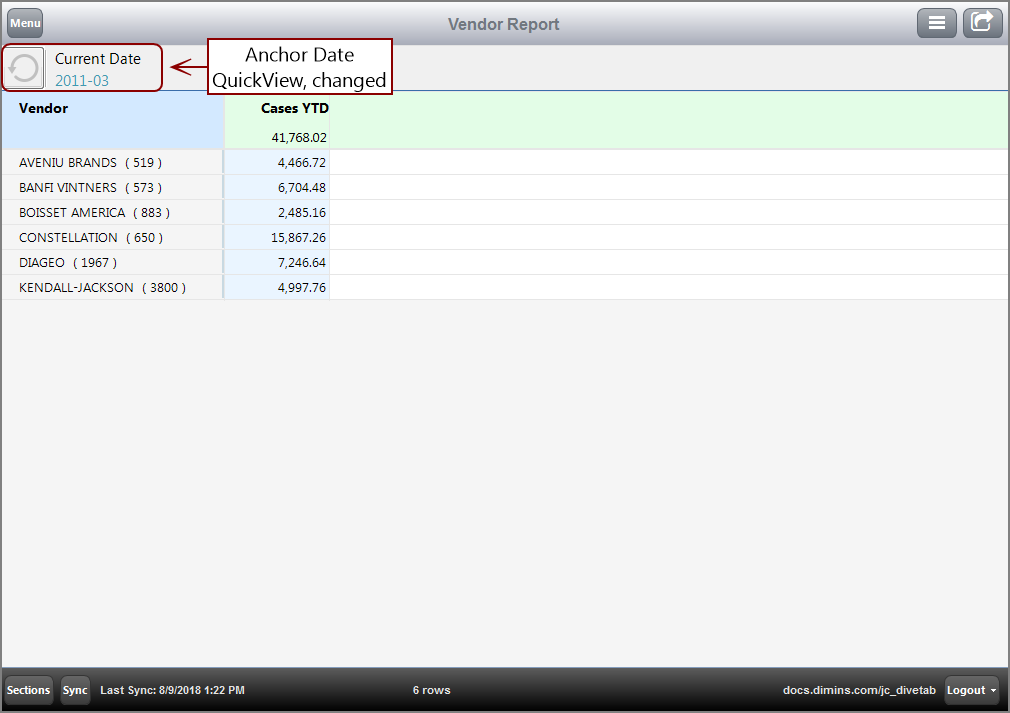This screenshot has width=1010, height=713.
Task: Click the Sync icon to refresh data
Action: (74, 690)
